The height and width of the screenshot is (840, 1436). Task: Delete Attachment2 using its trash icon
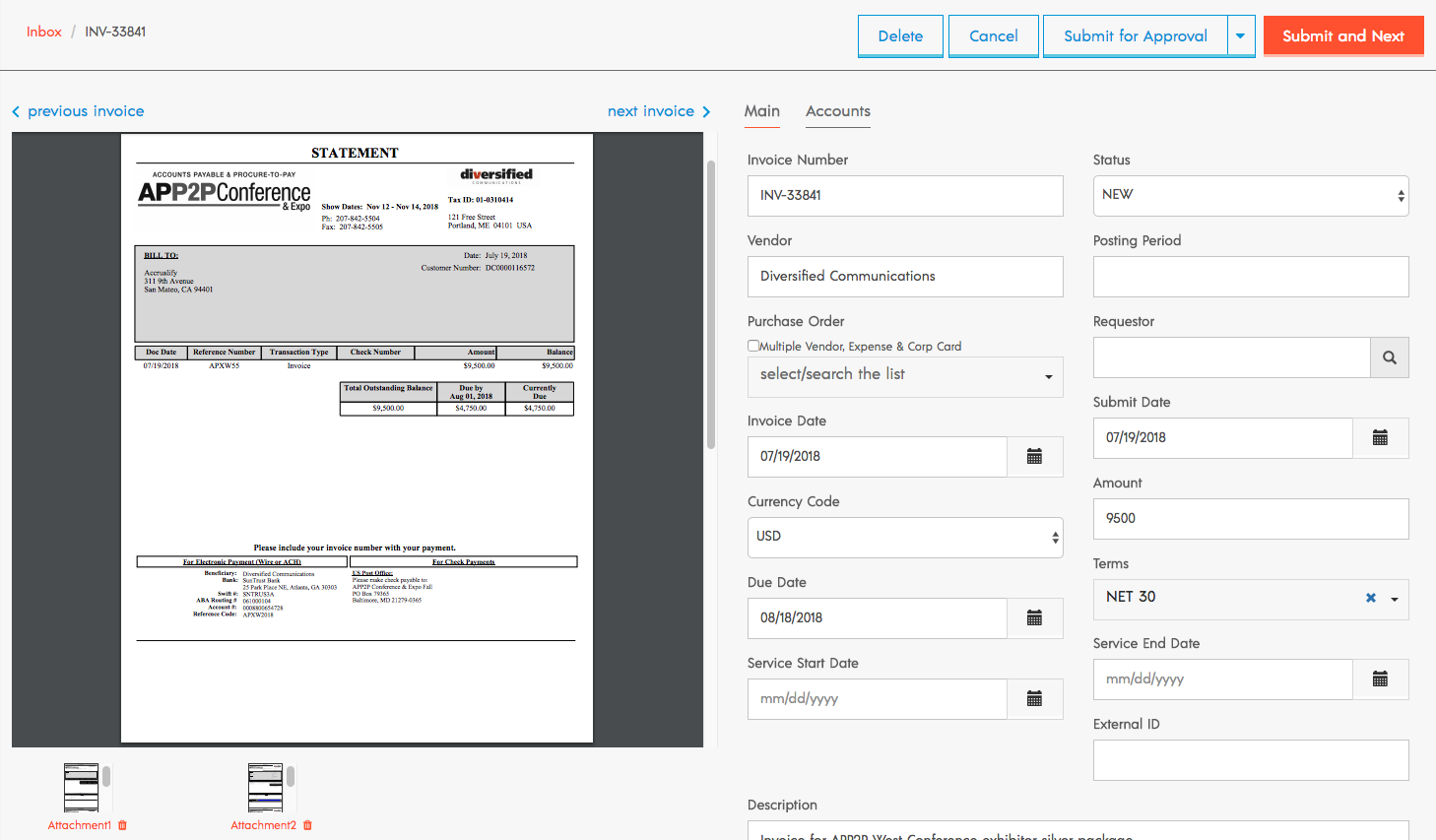307,825
